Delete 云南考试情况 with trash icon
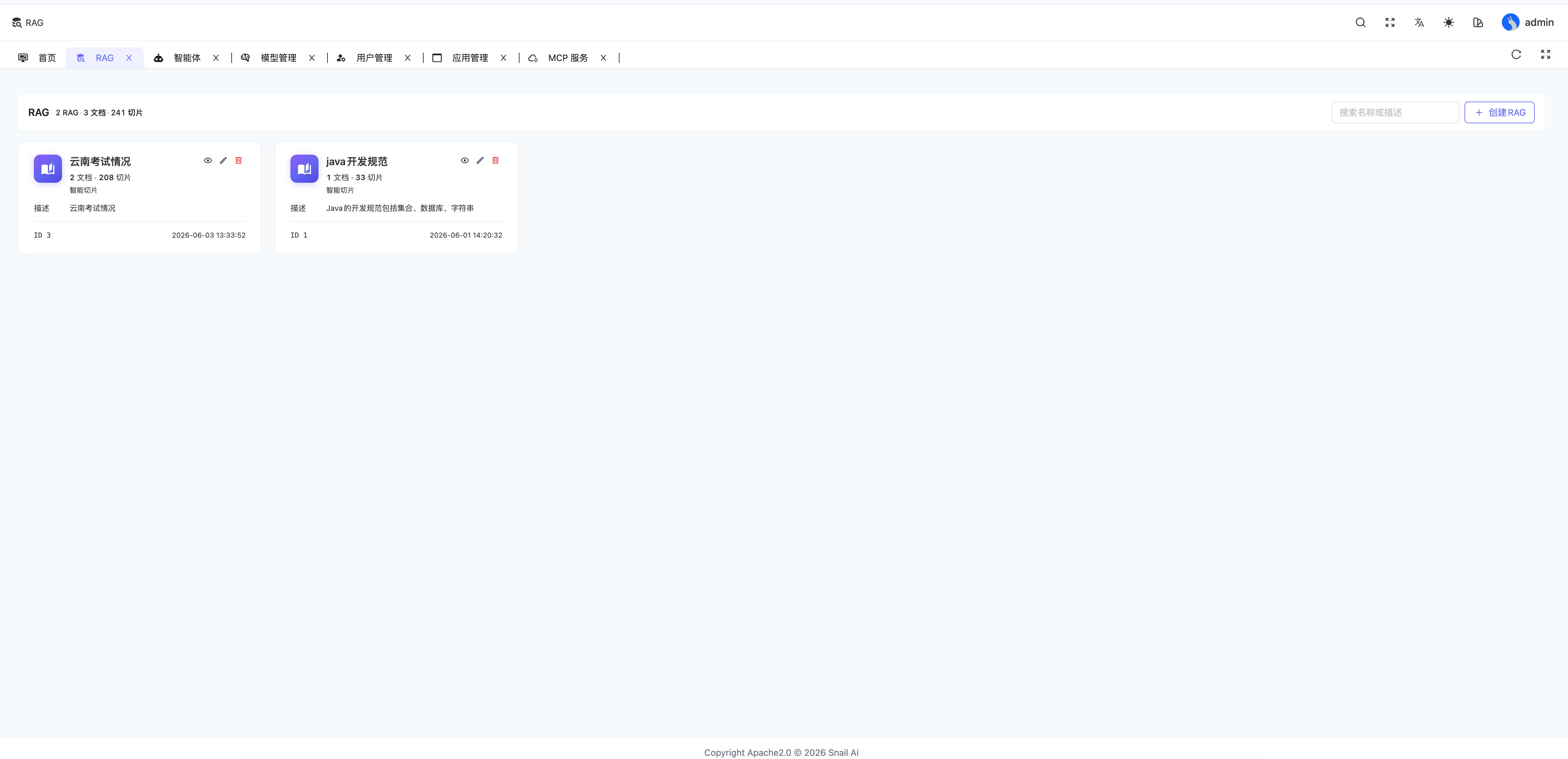 (x=239, y=161)
